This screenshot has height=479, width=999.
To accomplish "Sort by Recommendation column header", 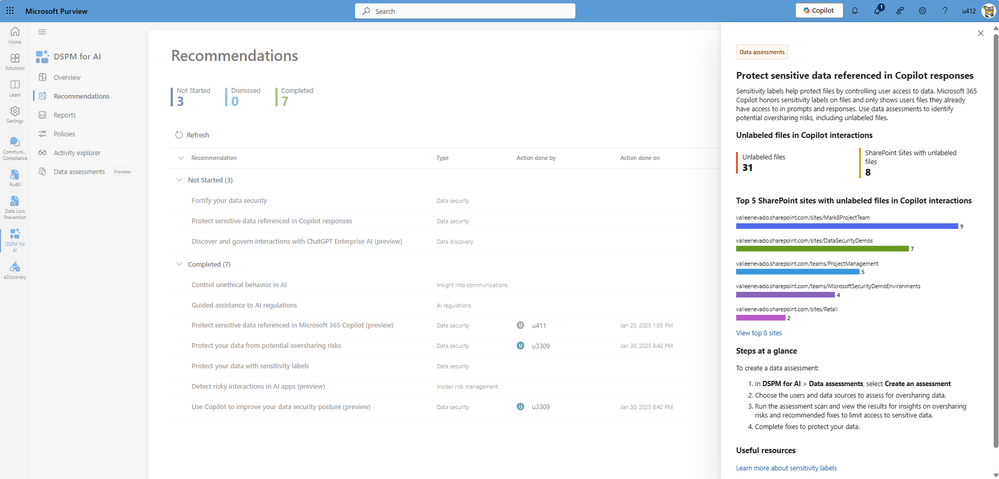I will coord(214,158).
